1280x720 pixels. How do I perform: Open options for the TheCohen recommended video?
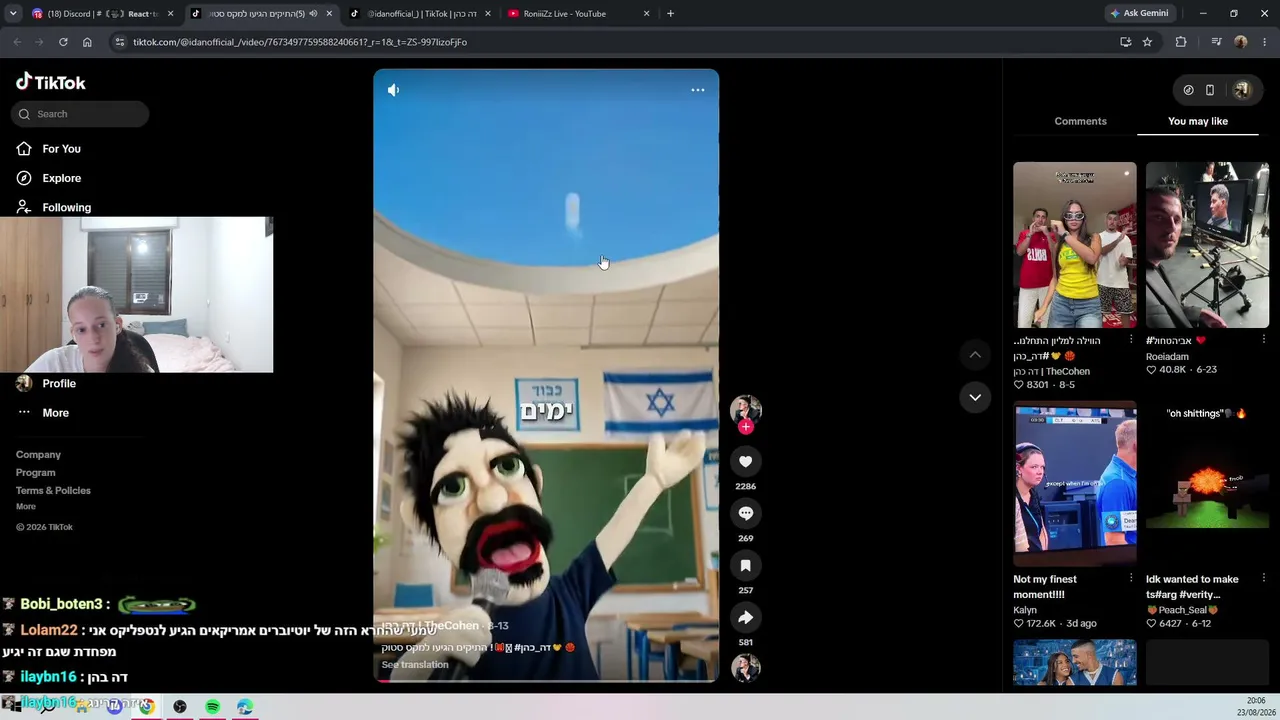coord(1131,340)
